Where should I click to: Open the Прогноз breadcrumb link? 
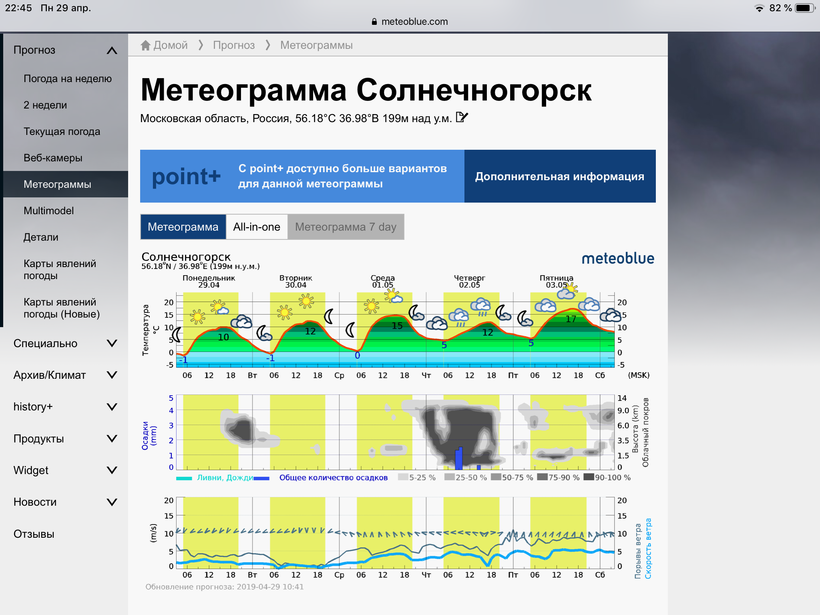coord(232,45)
